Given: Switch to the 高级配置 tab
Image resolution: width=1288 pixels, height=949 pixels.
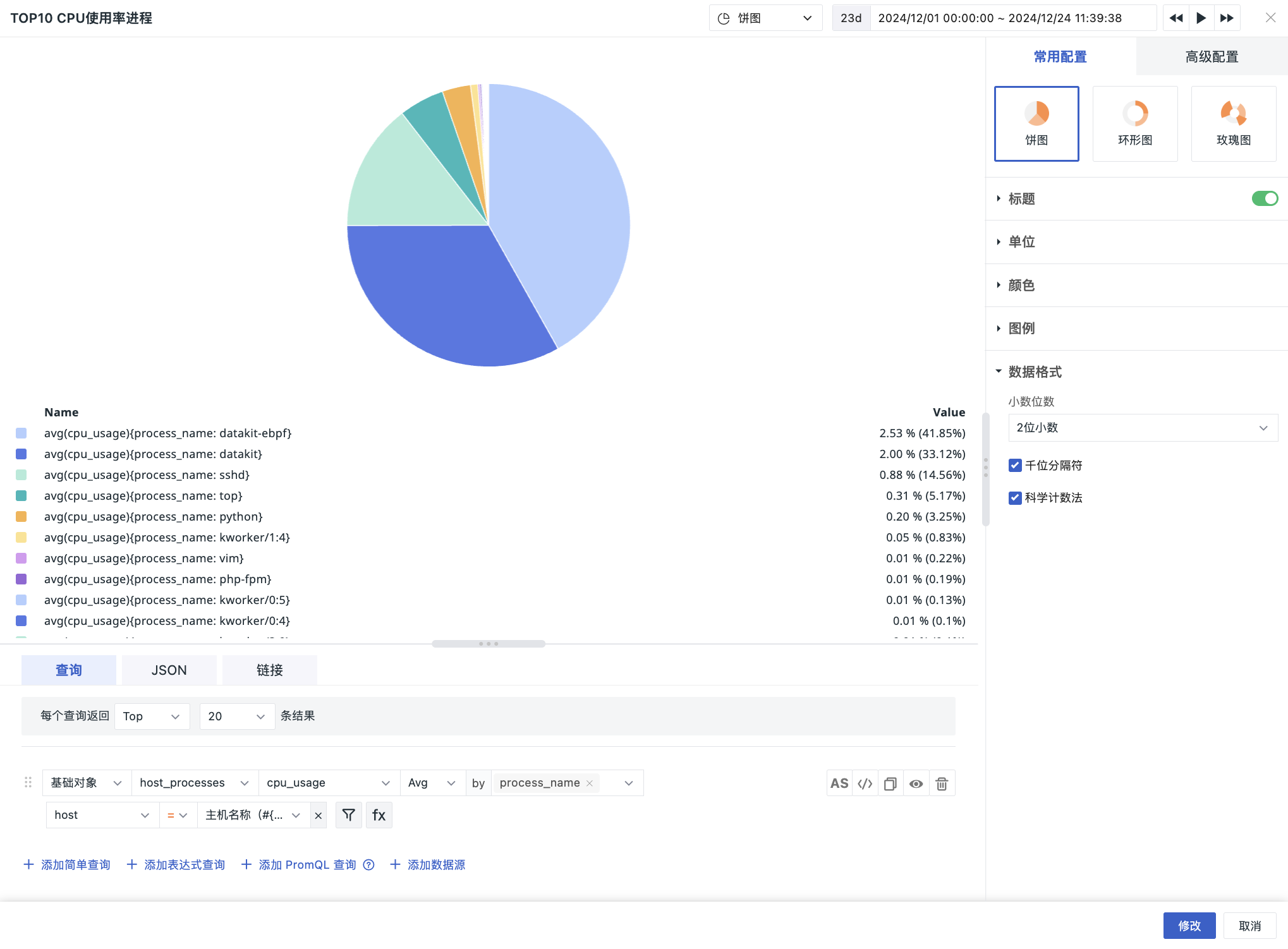Looking at the screenshot, I should 1212,57.
